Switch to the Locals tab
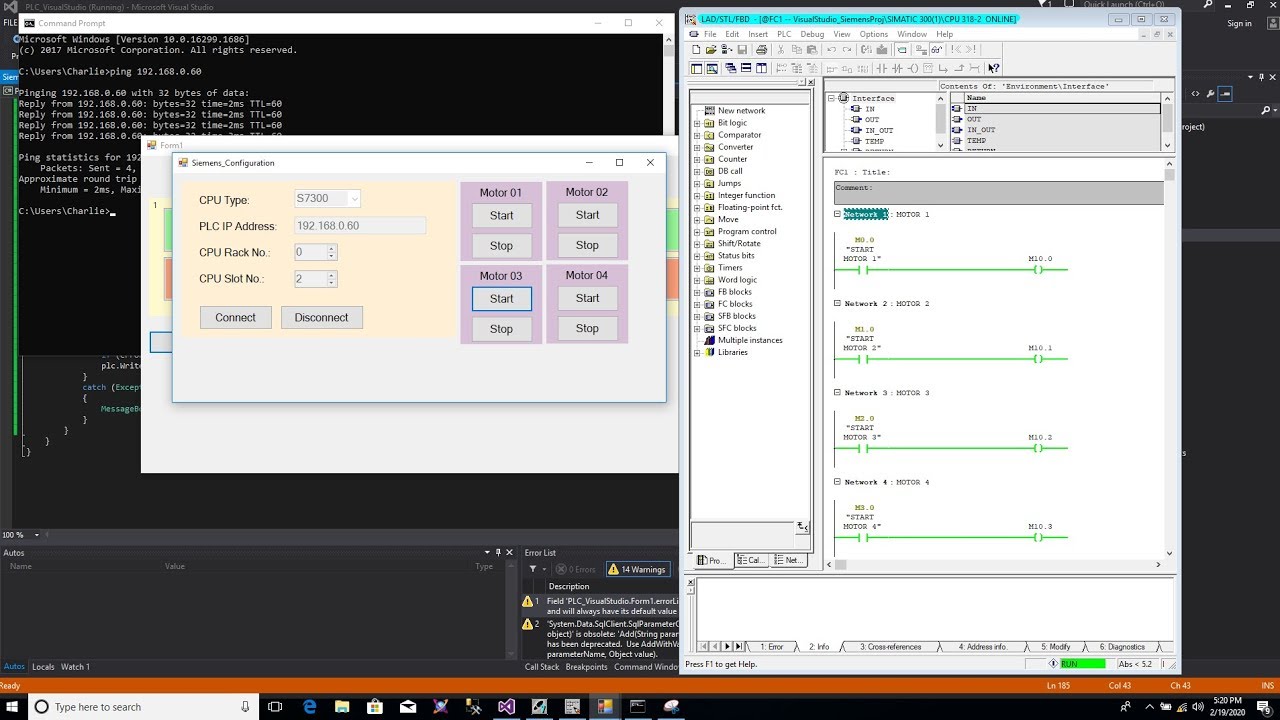The image size is (1280, 720). pyautogui.click(x=43, y=667)
